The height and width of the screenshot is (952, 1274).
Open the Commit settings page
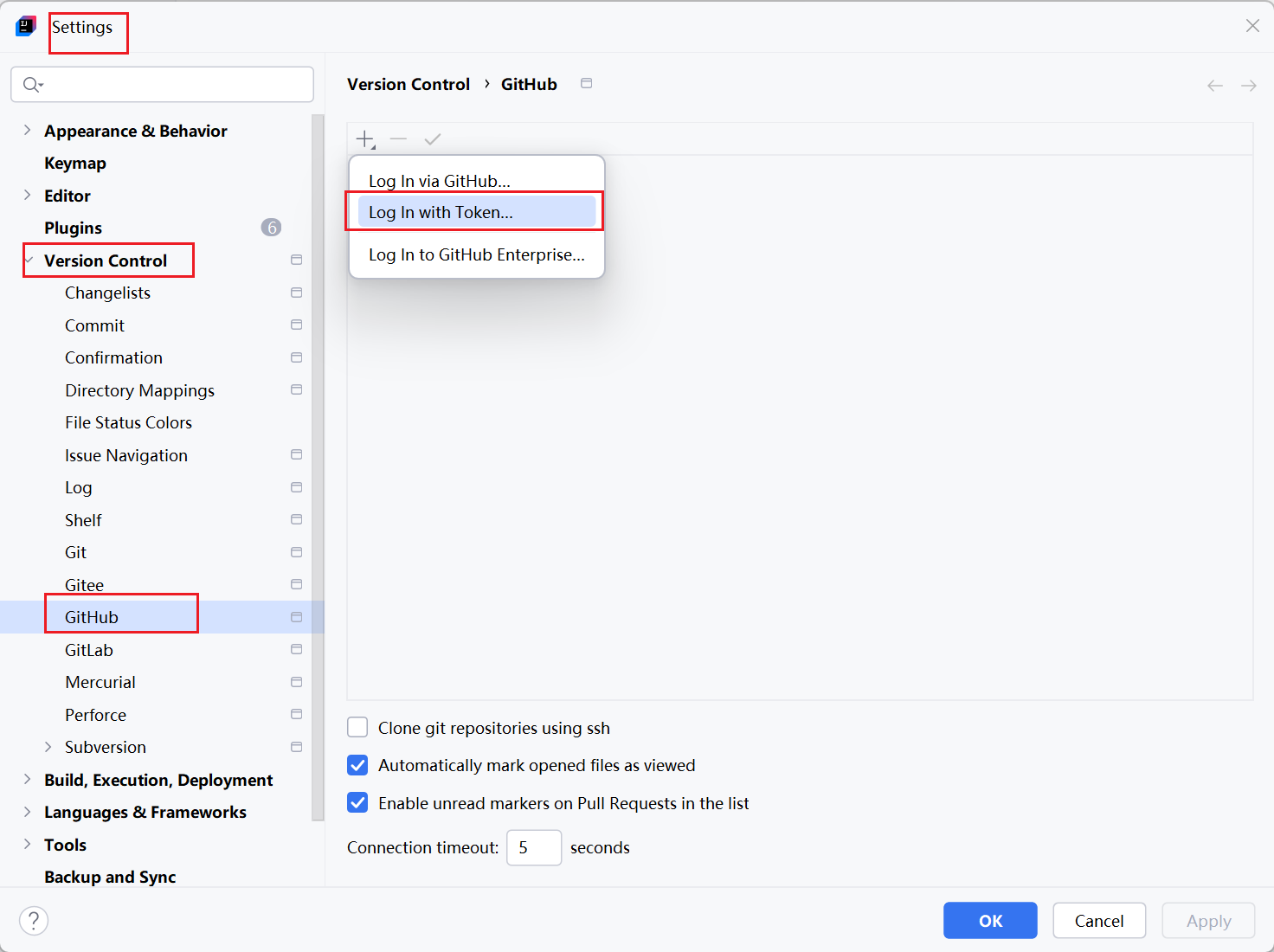click(x=94, y=325)
